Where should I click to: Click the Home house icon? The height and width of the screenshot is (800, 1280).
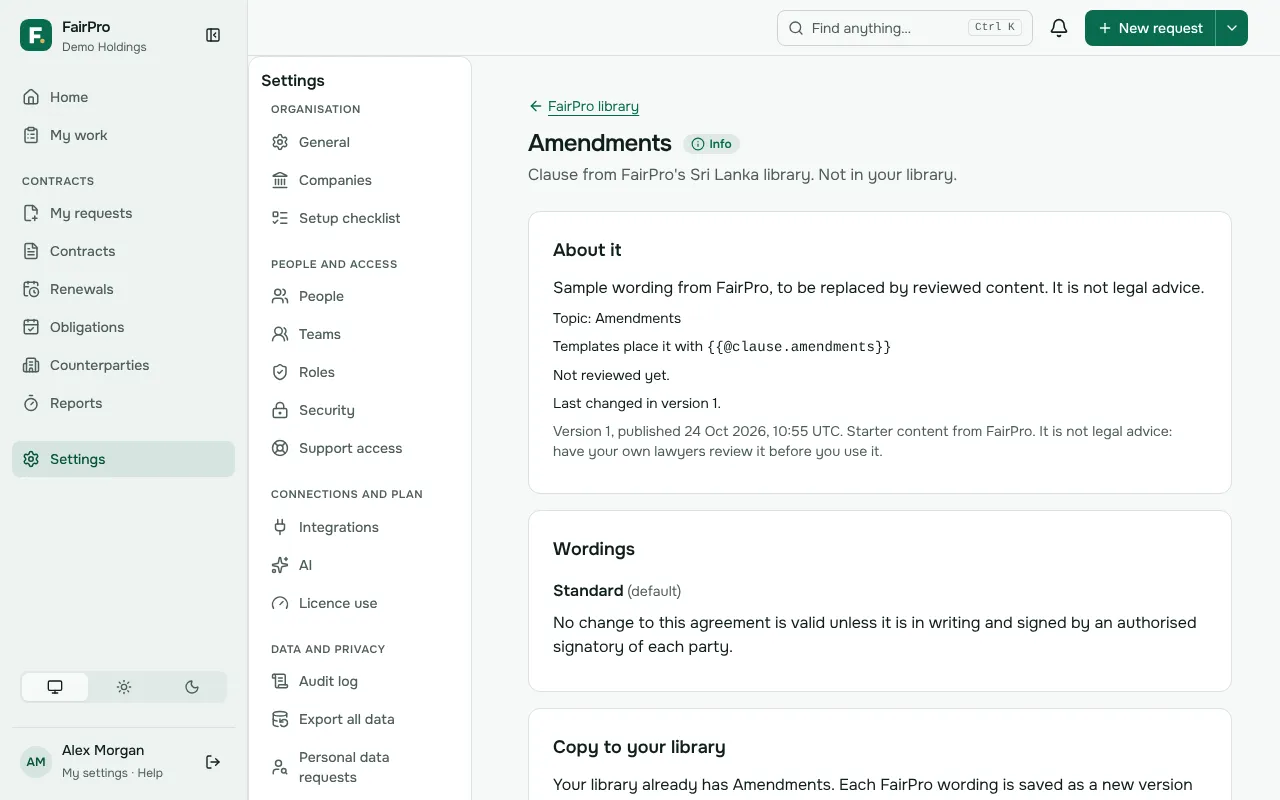[31, 97]
